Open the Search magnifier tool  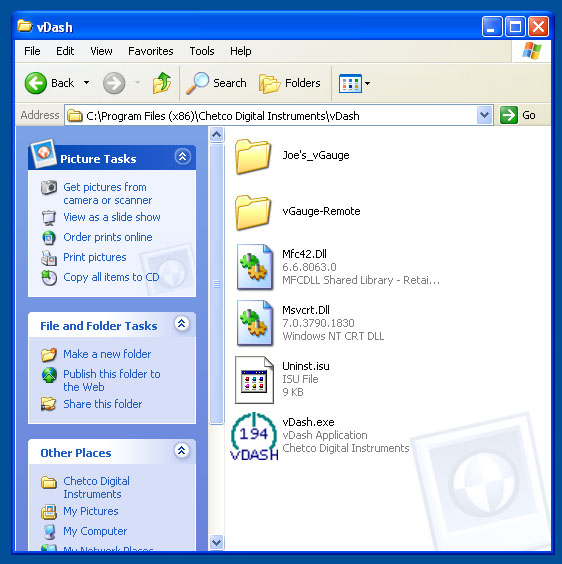pos(197,83)
